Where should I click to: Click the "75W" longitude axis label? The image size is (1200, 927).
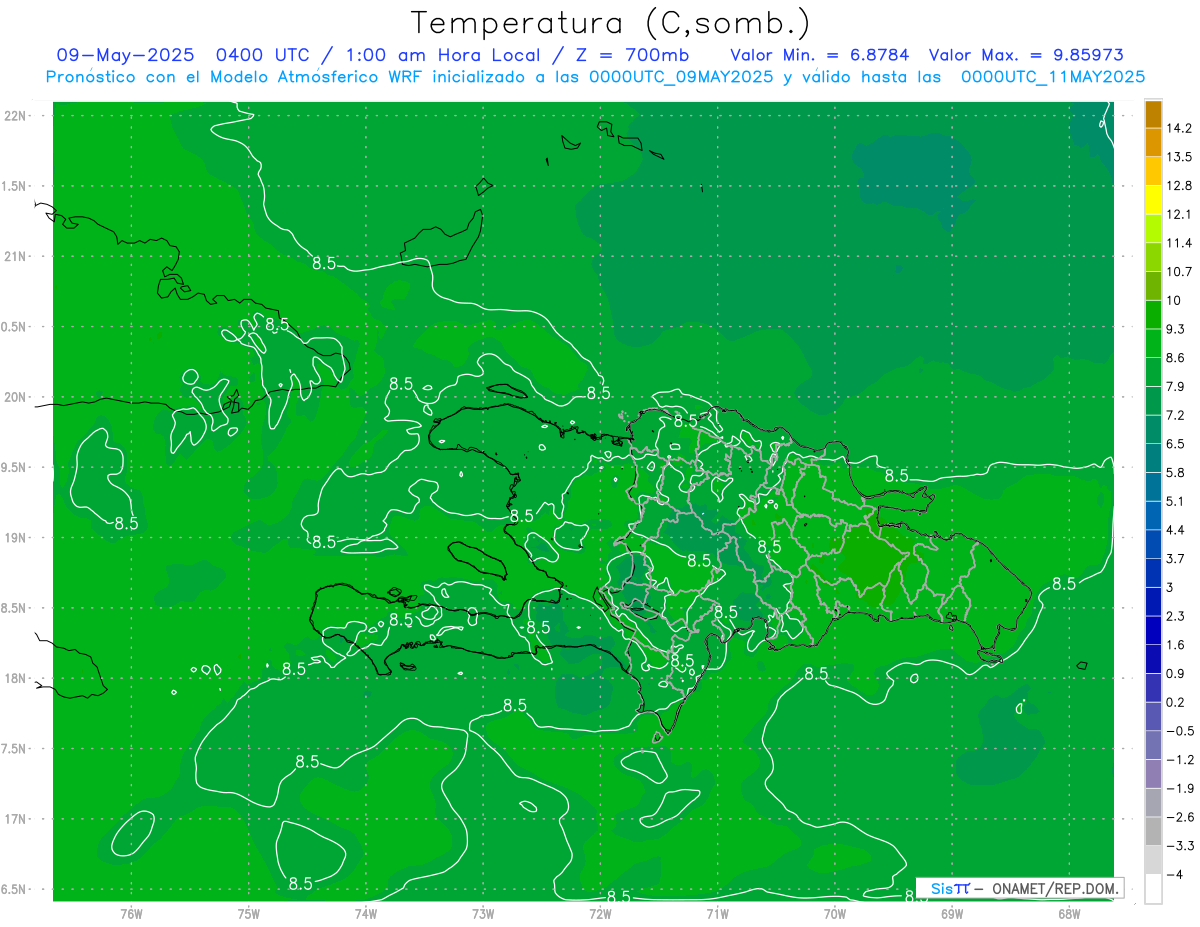[249, 914]
